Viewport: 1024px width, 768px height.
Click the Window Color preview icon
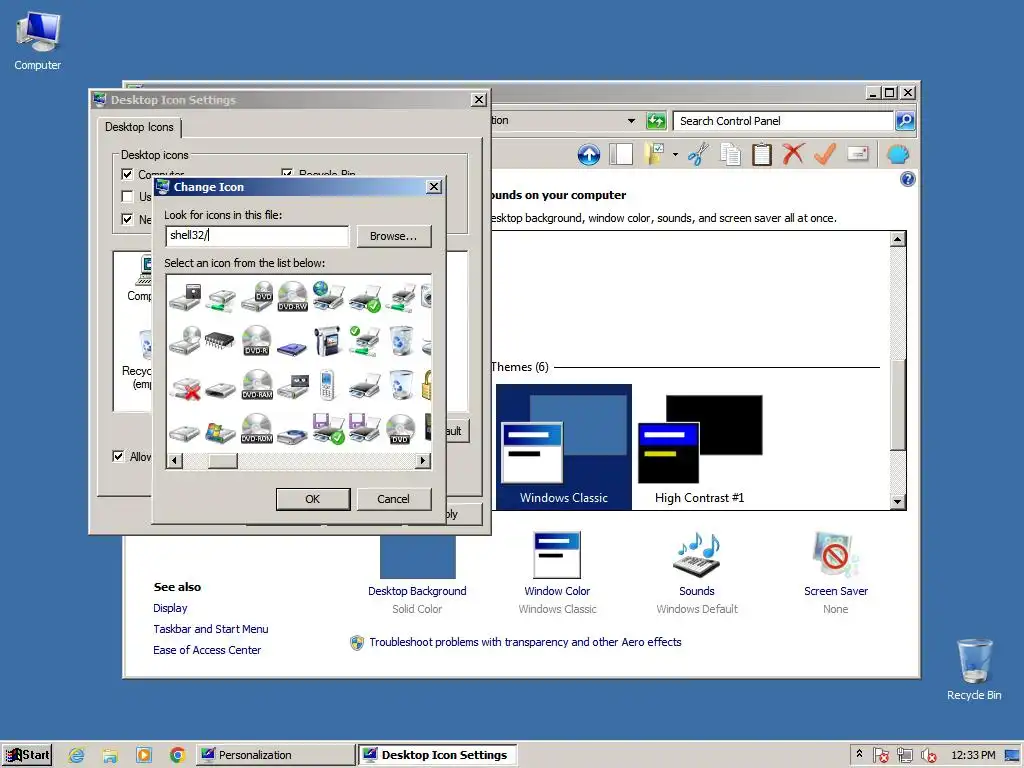557,555
